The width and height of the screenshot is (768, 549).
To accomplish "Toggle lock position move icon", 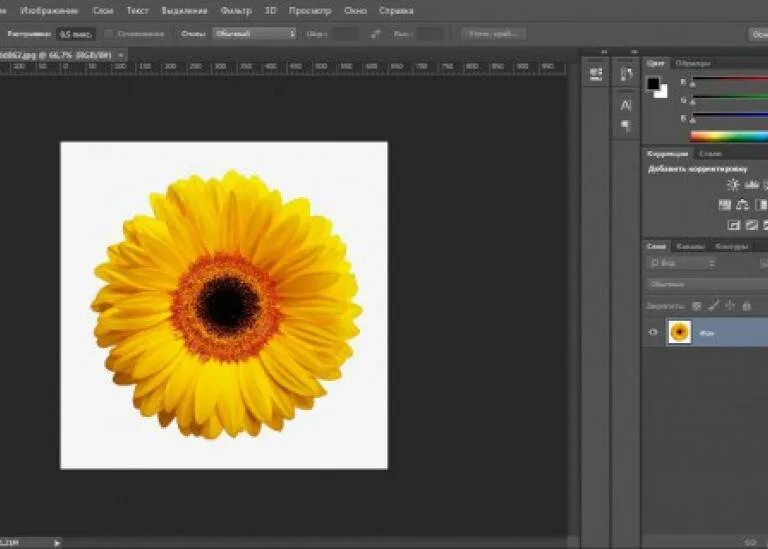I will 730,306.
